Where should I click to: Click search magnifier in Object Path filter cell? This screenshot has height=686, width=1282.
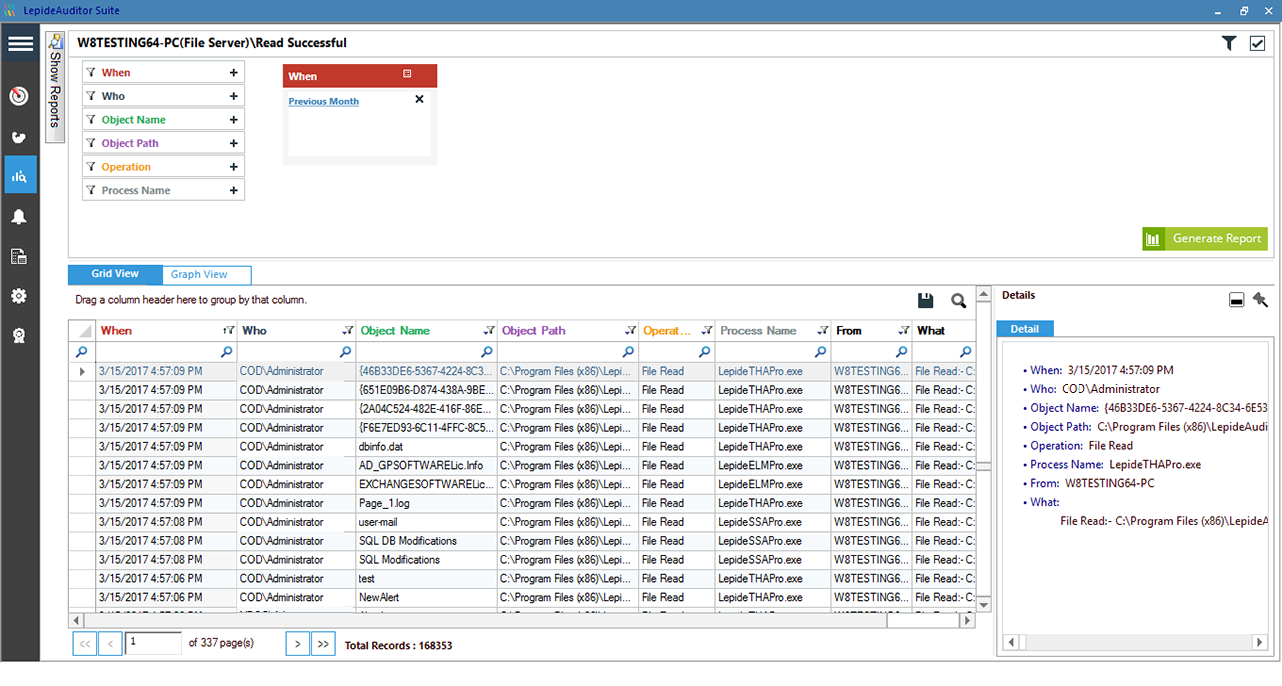[x=628, y=352]
